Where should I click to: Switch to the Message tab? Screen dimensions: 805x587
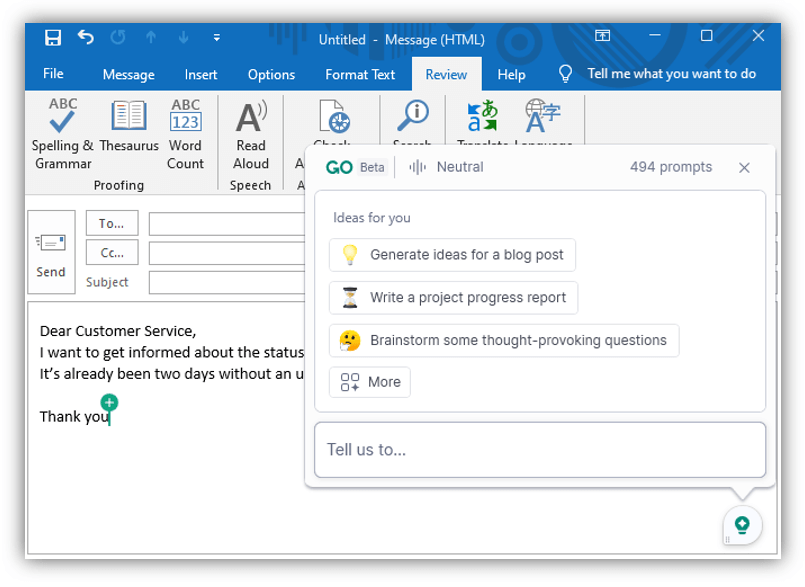(128, 74)
